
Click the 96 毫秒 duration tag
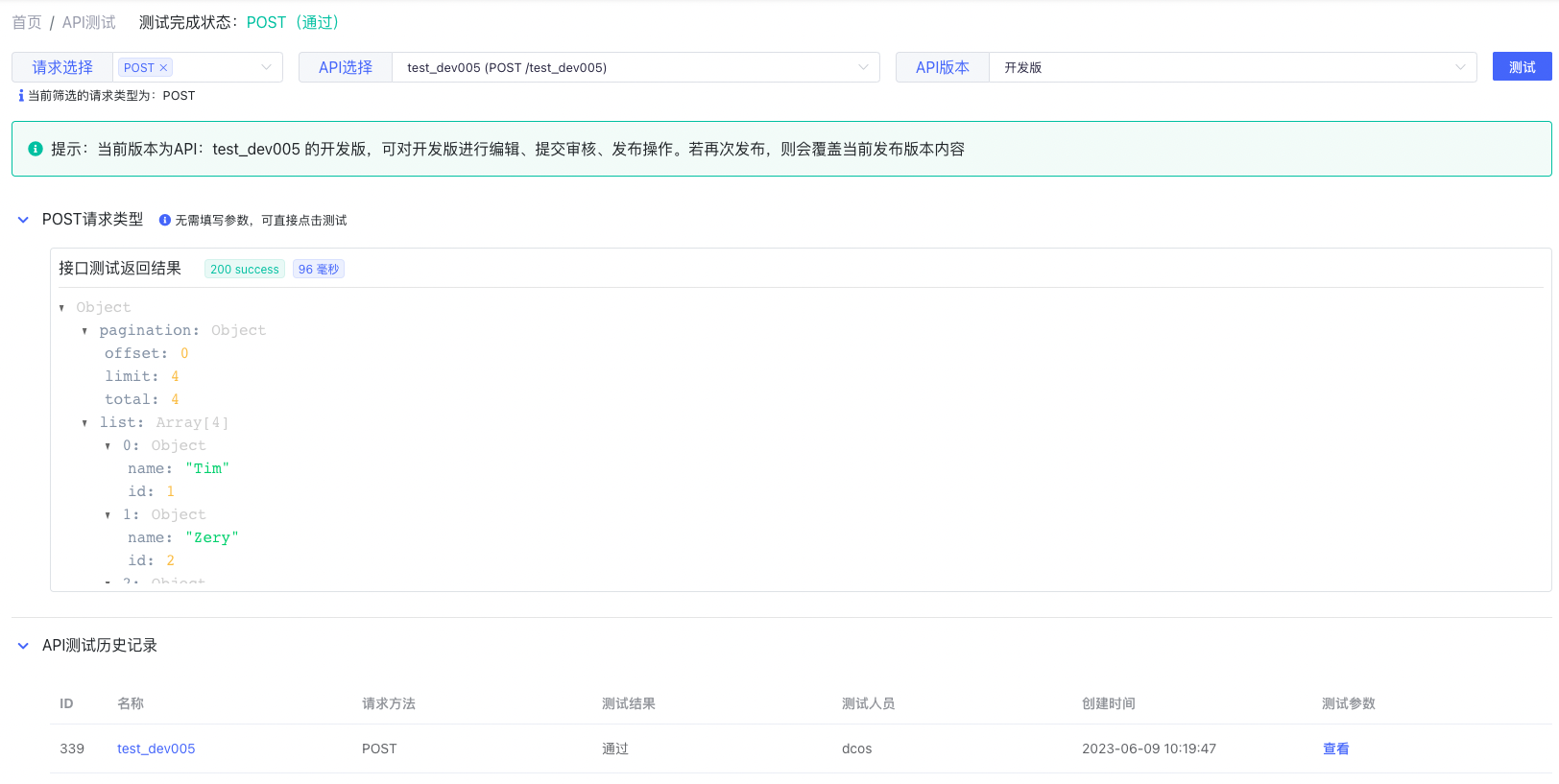319,270
